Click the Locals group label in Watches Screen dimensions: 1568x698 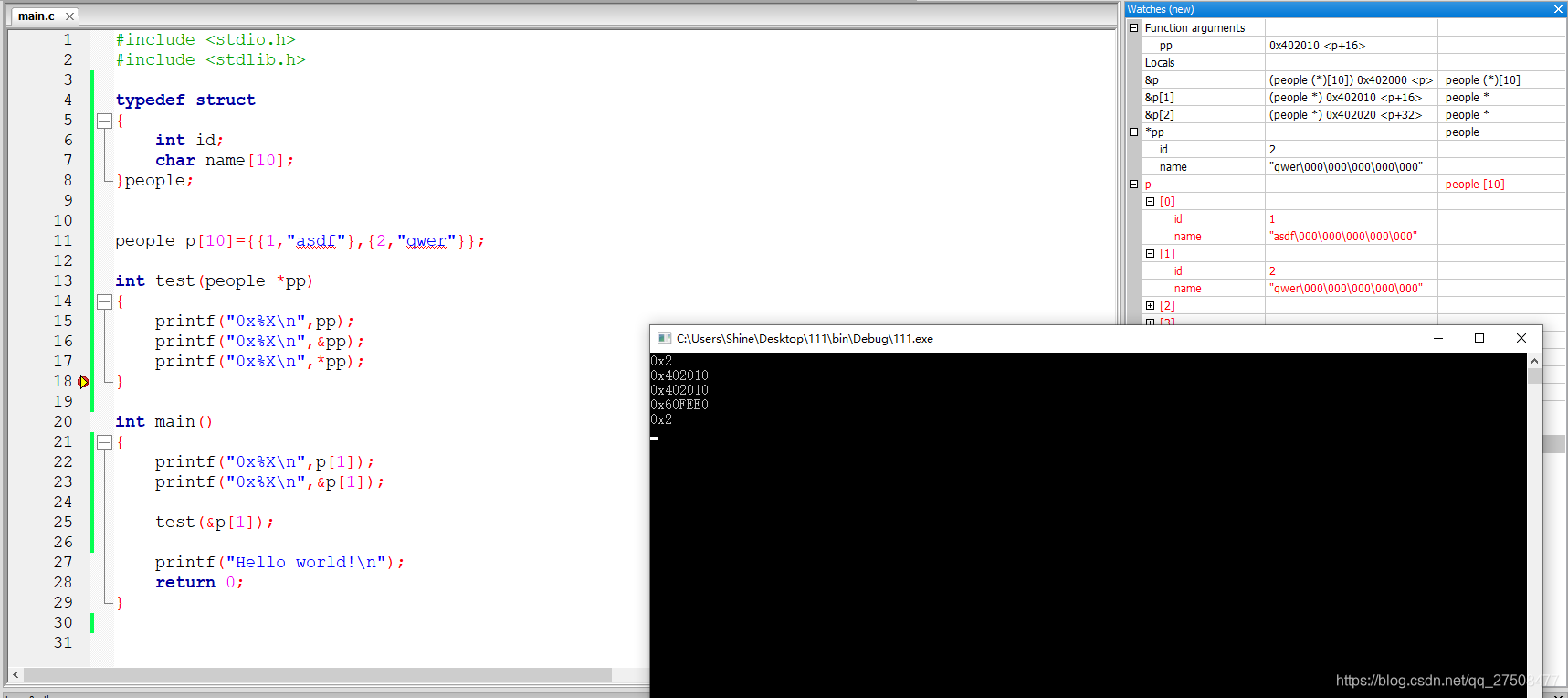click(1160, 63)
